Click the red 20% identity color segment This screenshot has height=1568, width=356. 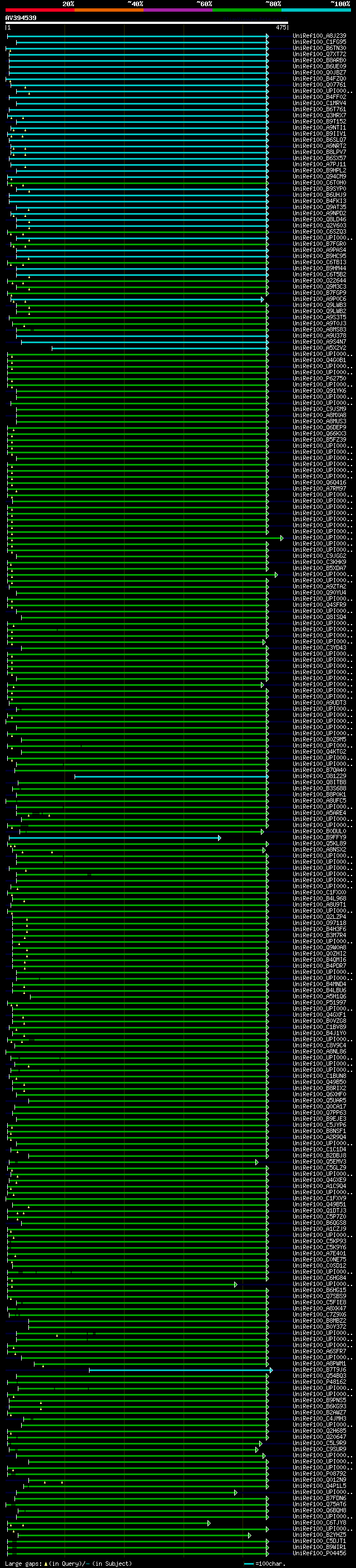pos(39,10)
